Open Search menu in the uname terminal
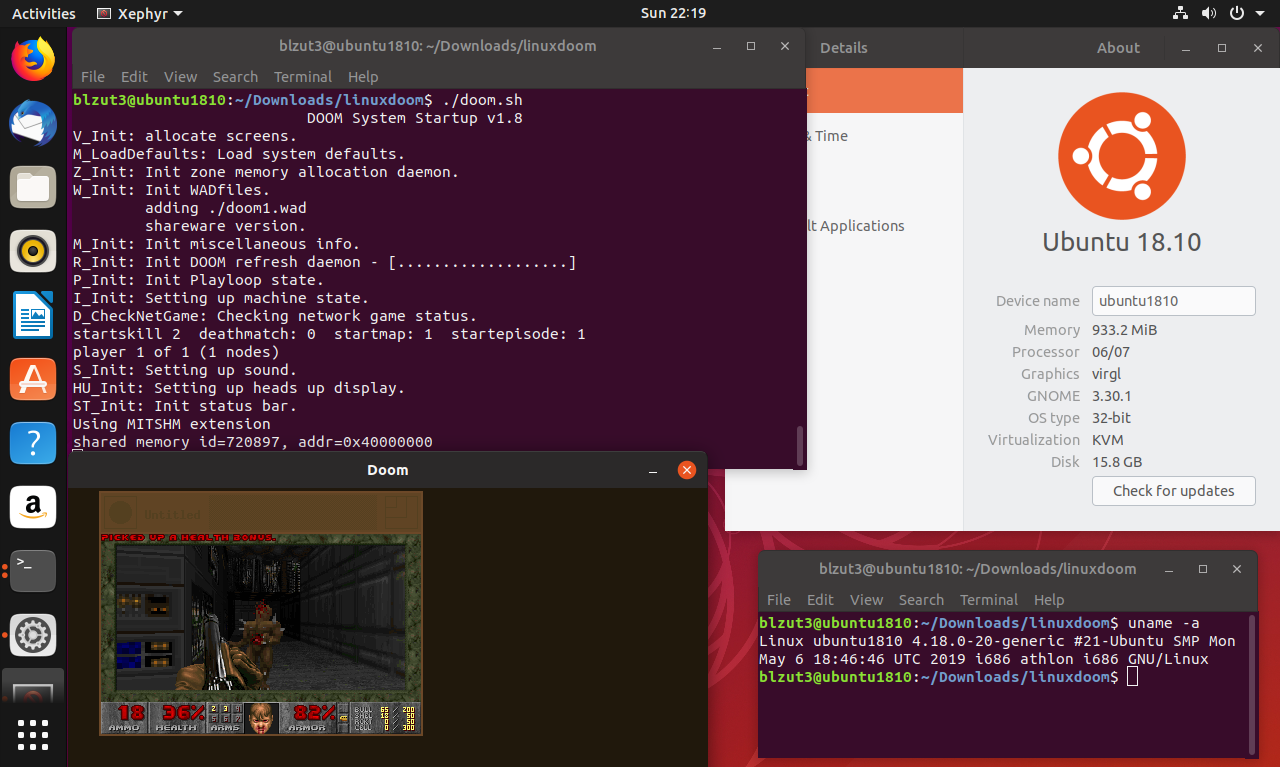The image size is (1280, 767). click(x=921, y=600)
